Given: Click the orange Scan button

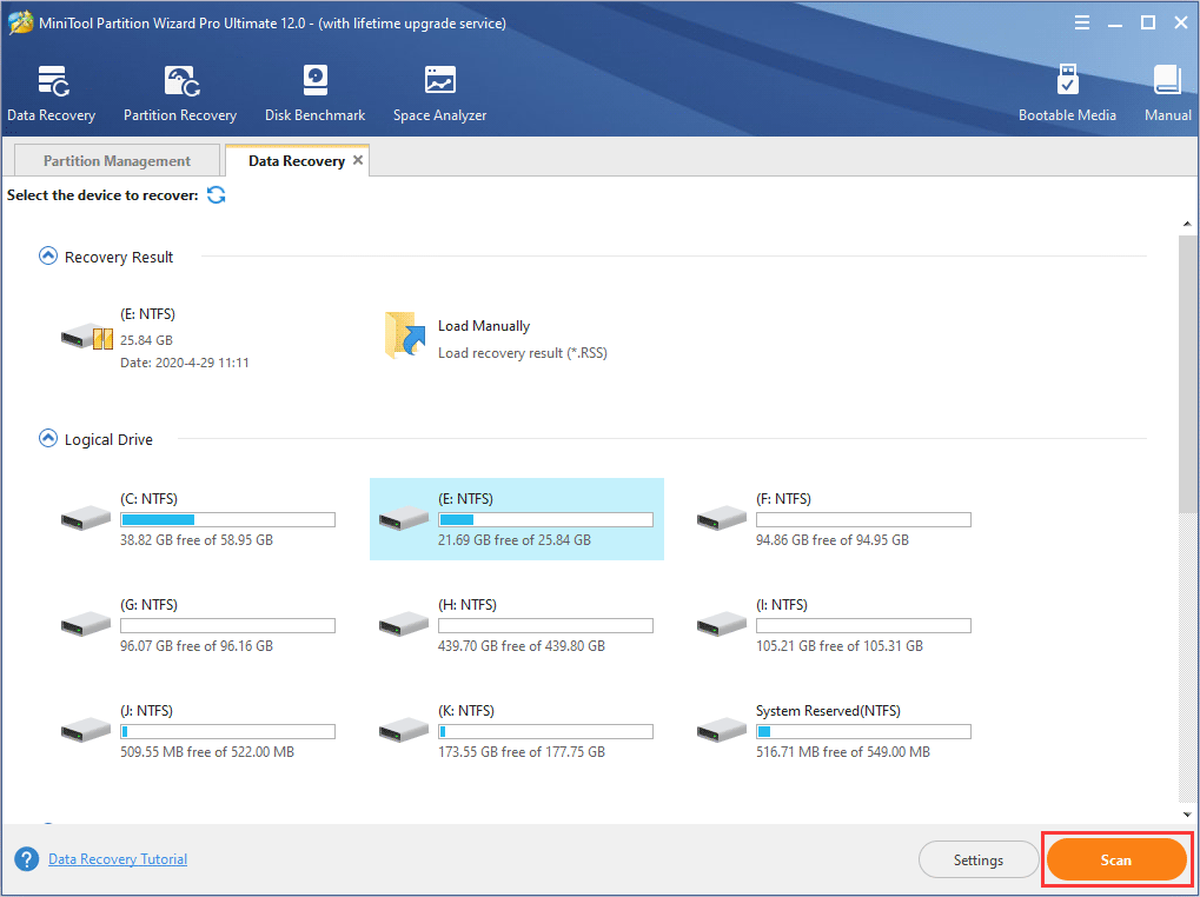Looking at the screenshot, I should 1116,860.
